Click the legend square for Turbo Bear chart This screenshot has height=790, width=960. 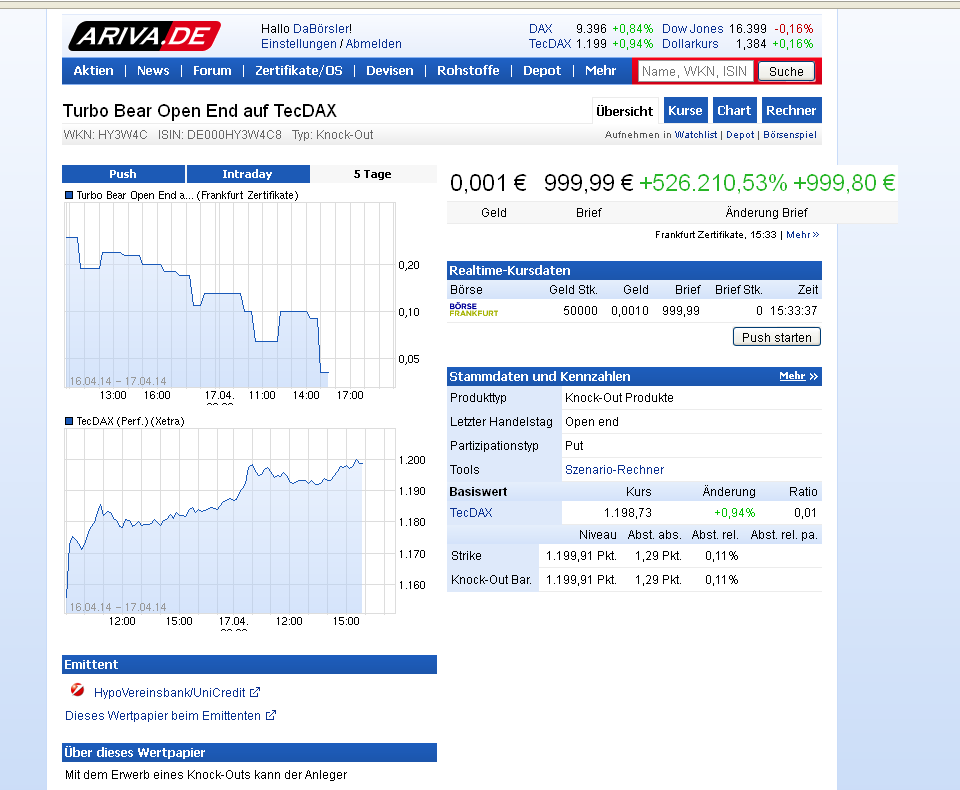click(69, 195)
